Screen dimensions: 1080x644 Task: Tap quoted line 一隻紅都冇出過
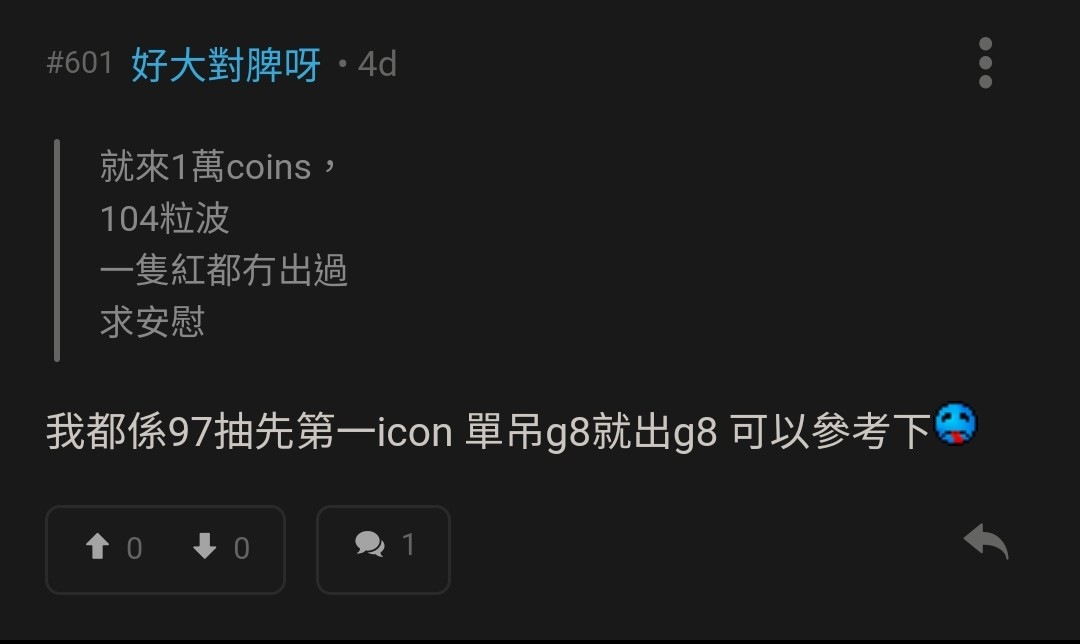point(224,270)
